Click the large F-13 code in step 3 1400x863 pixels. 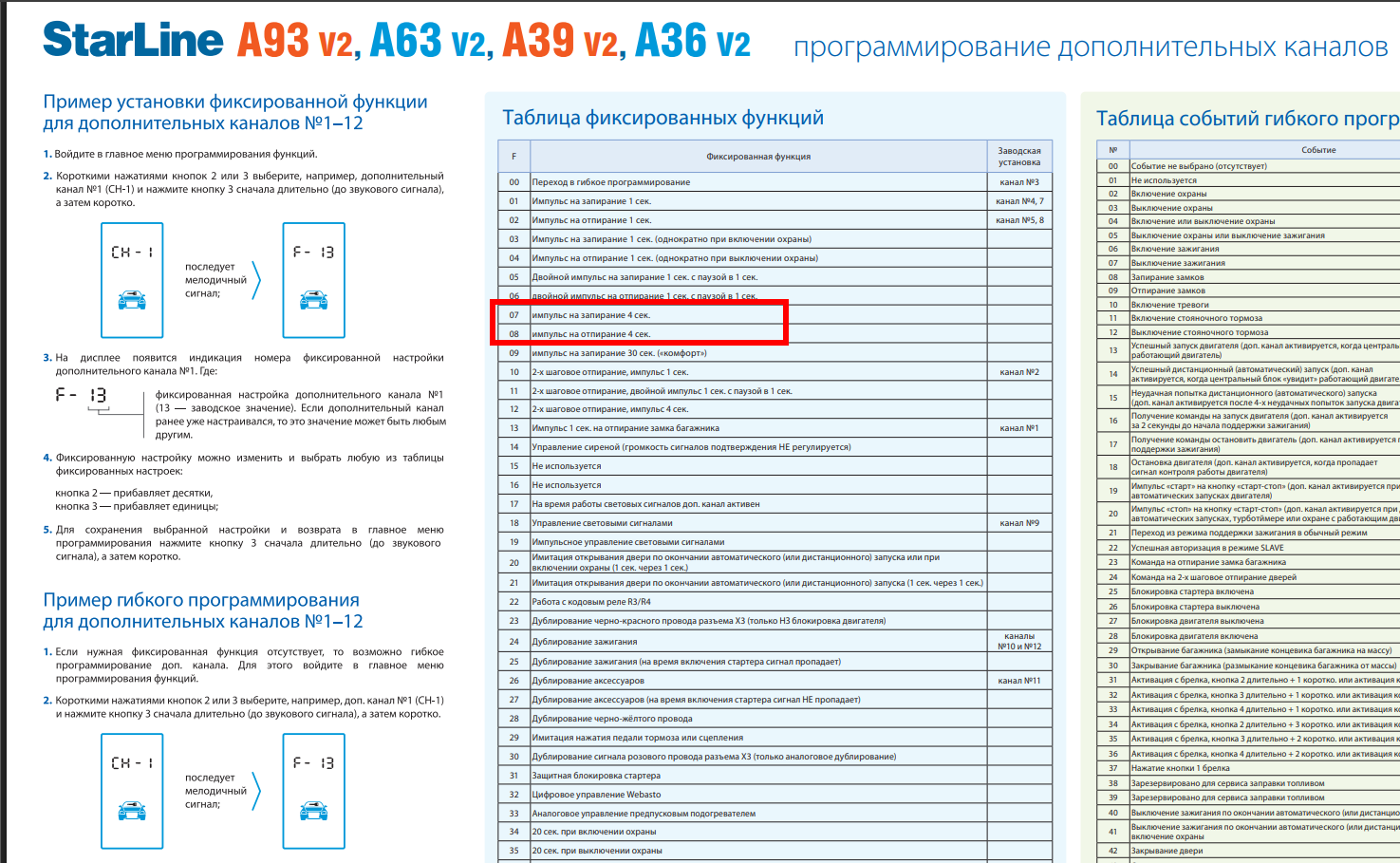[82, 395]
